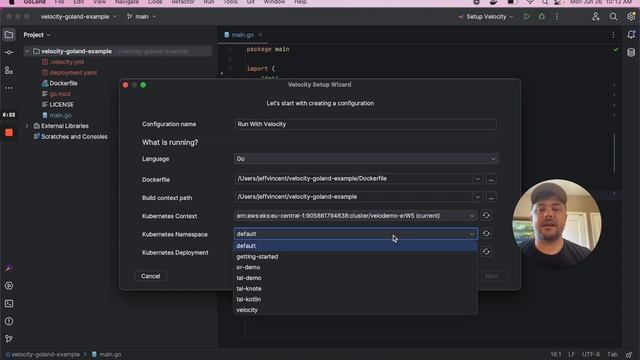640x360 pixels.
Task: Browse for the build context path
Action: [491, 197]
